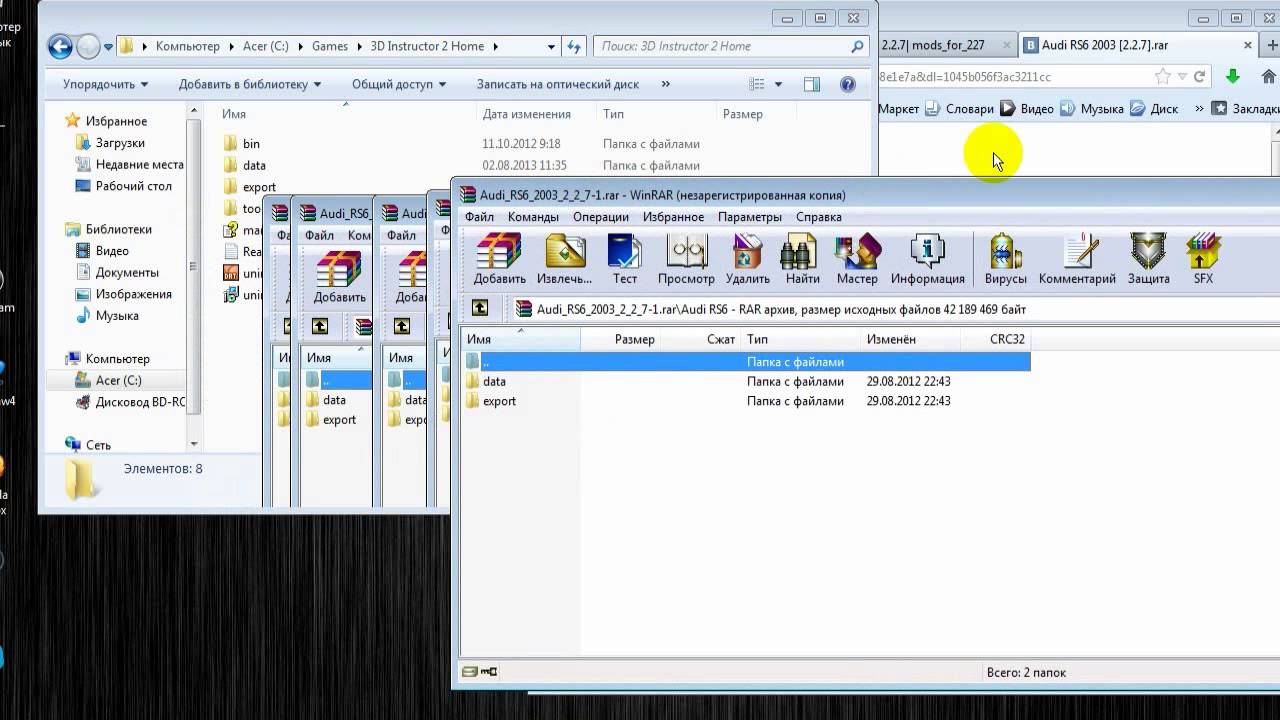
Task: Click the Explorer search field
Action: [730, 46]
